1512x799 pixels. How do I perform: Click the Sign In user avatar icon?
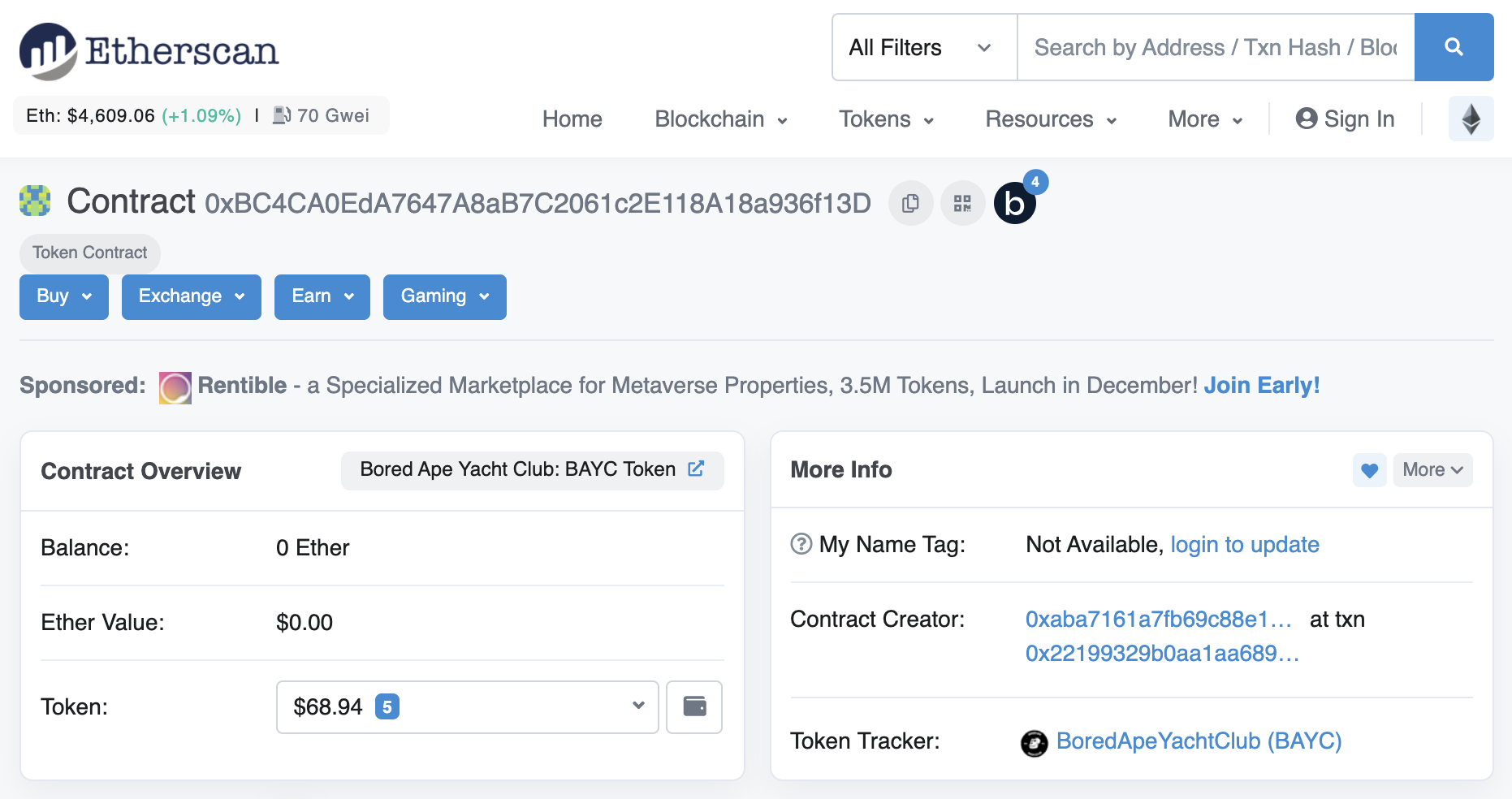1306,119
